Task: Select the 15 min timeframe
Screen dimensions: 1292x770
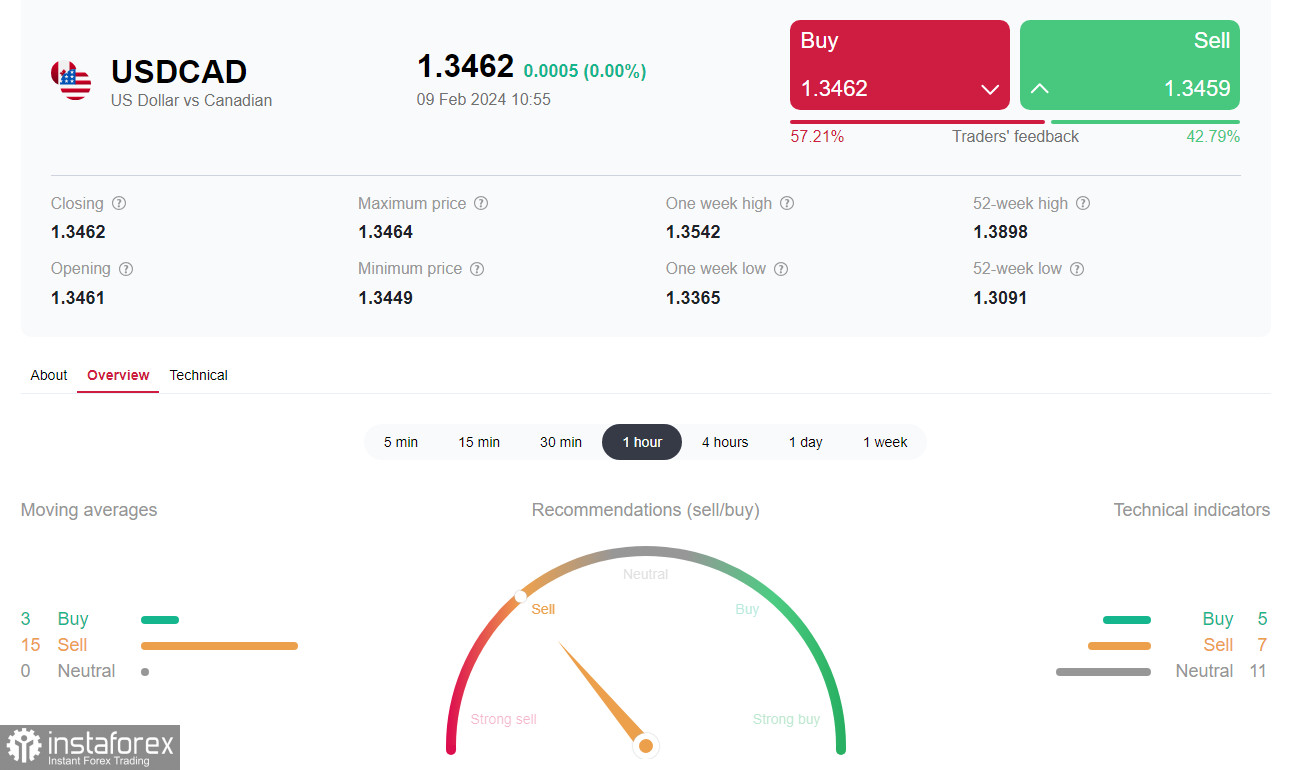Action: coord(479,442)
